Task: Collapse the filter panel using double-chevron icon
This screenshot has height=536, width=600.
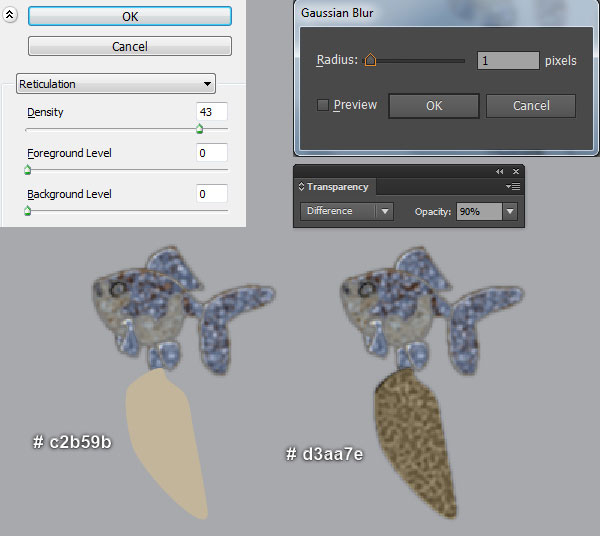Action: coord(9,15)
